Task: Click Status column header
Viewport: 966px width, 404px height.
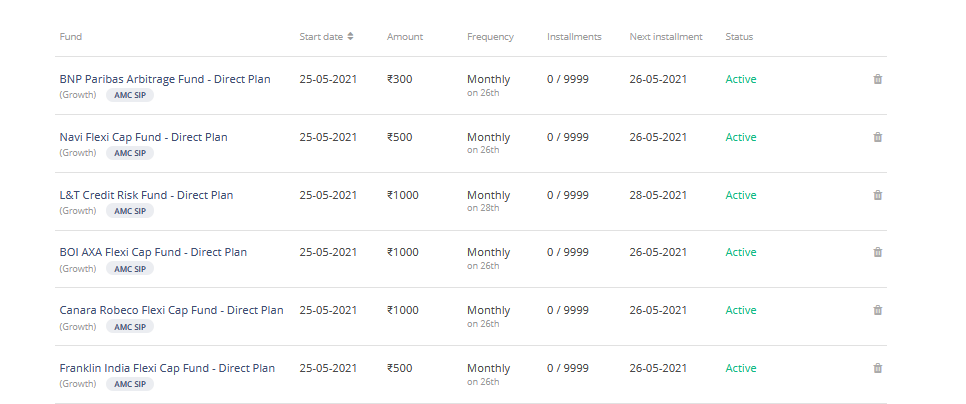Action: [739, 36]
